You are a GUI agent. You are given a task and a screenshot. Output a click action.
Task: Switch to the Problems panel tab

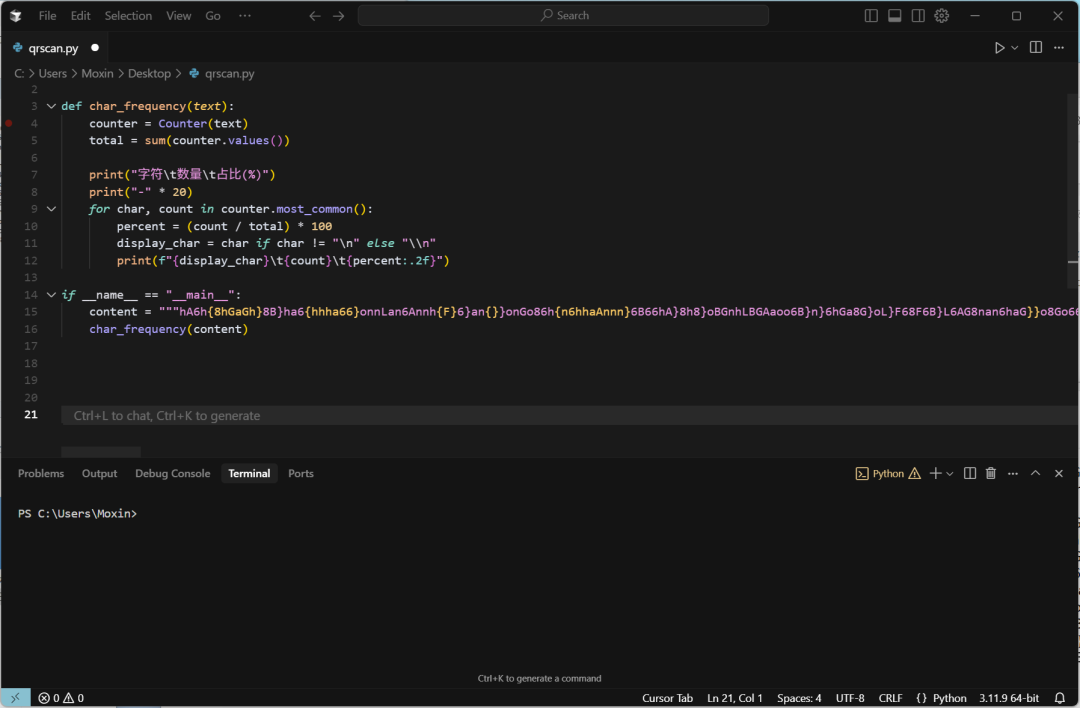41,474
